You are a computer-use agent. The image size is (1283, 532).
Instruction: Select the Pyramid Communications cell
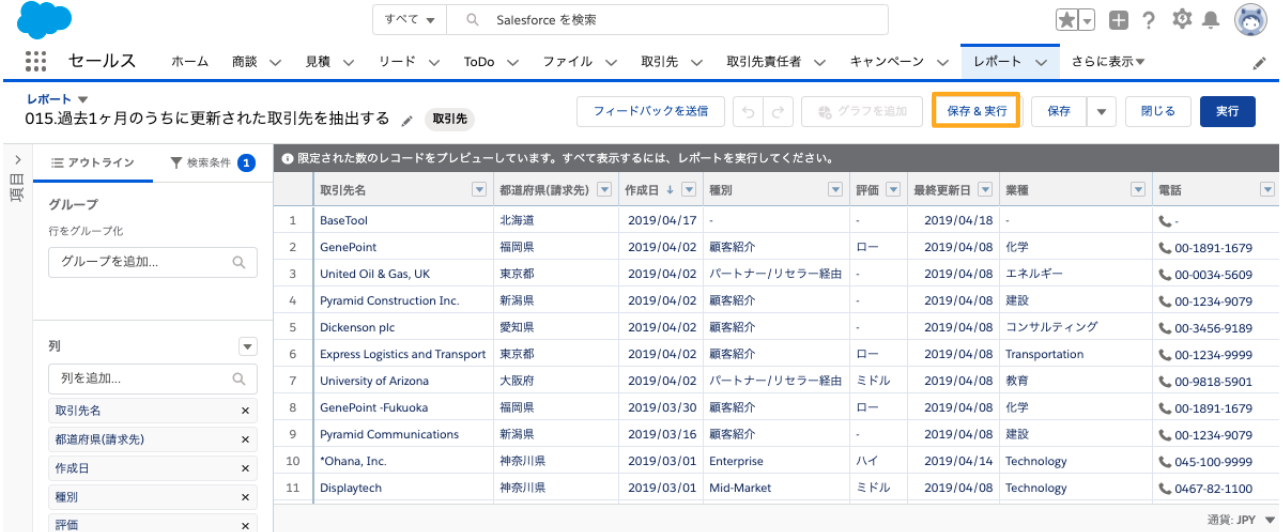(403, 435)
